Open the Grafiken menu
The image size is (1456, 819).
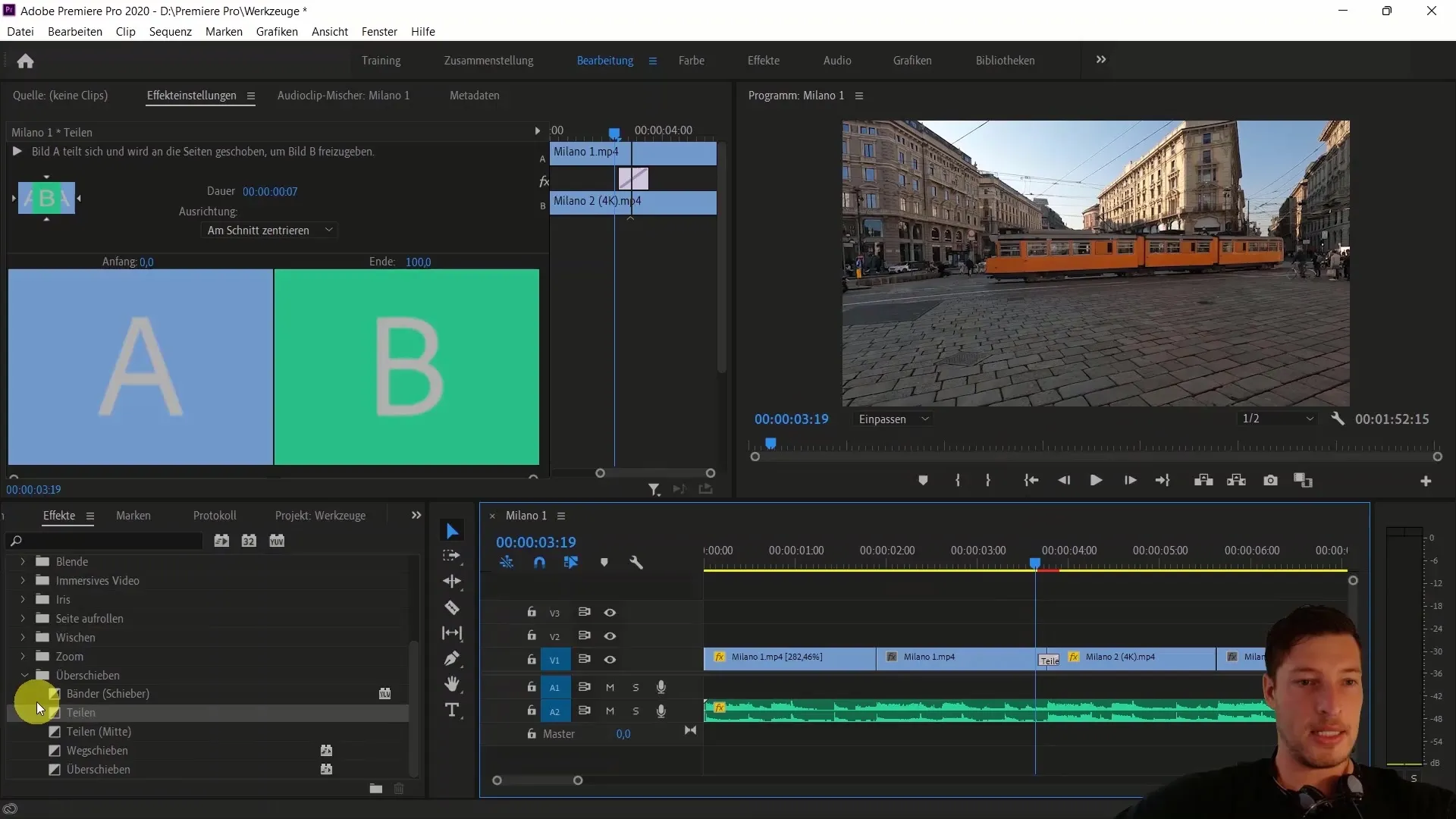[x=277, y=32]
